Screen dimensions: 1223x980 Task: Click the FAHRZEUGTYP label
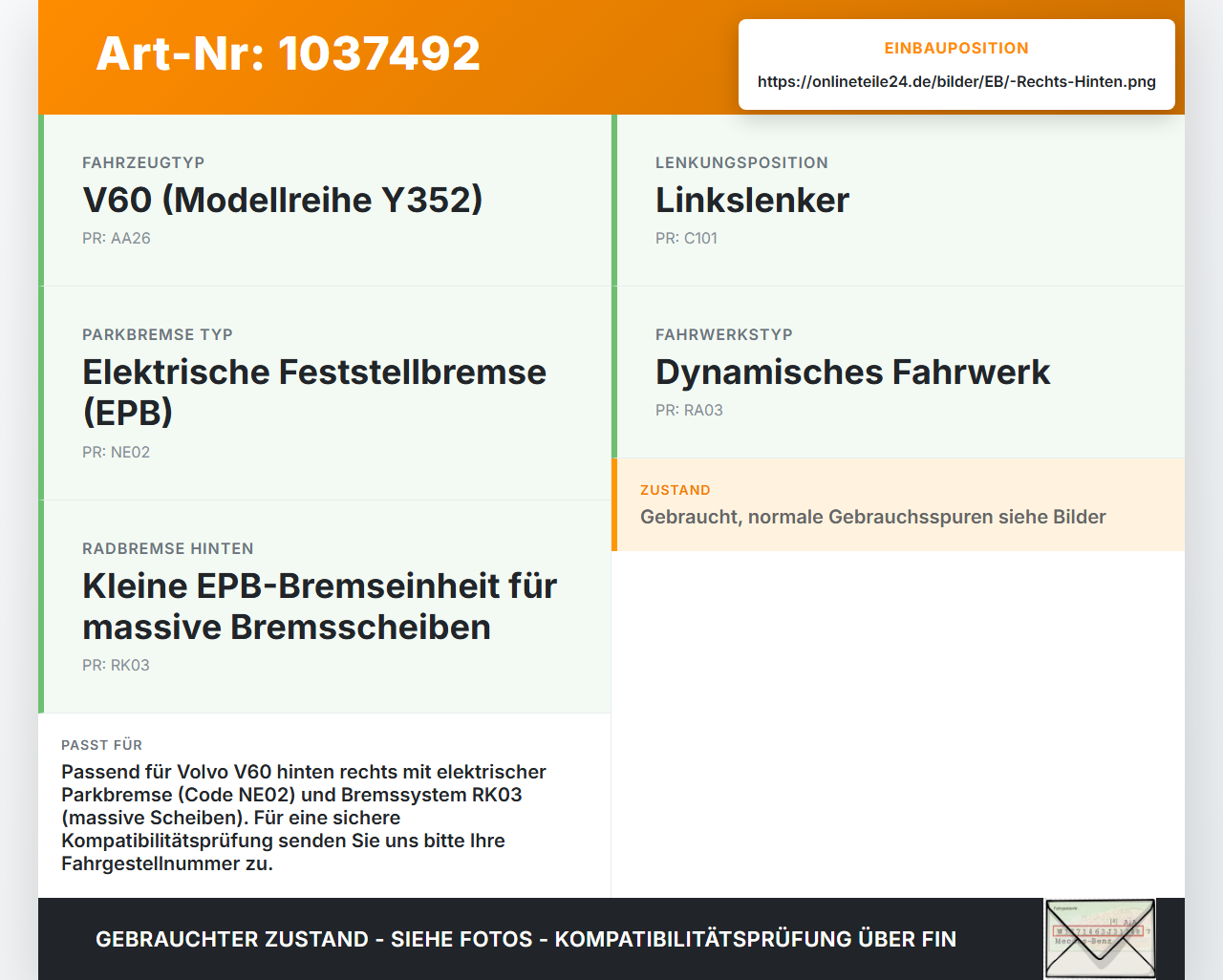point(143,162)
